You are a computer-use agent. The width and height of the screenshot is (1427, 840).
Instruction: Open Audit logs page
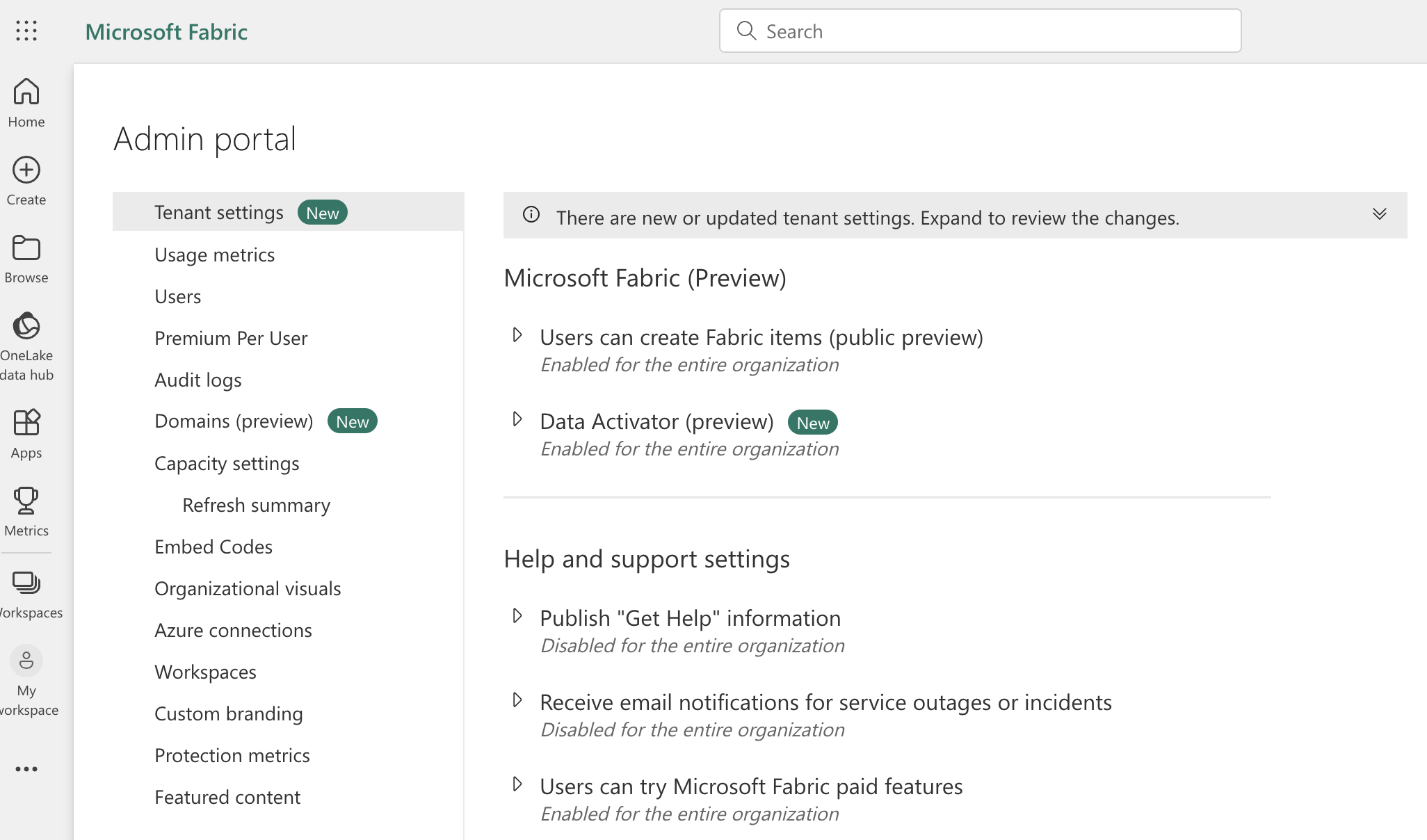198,380
